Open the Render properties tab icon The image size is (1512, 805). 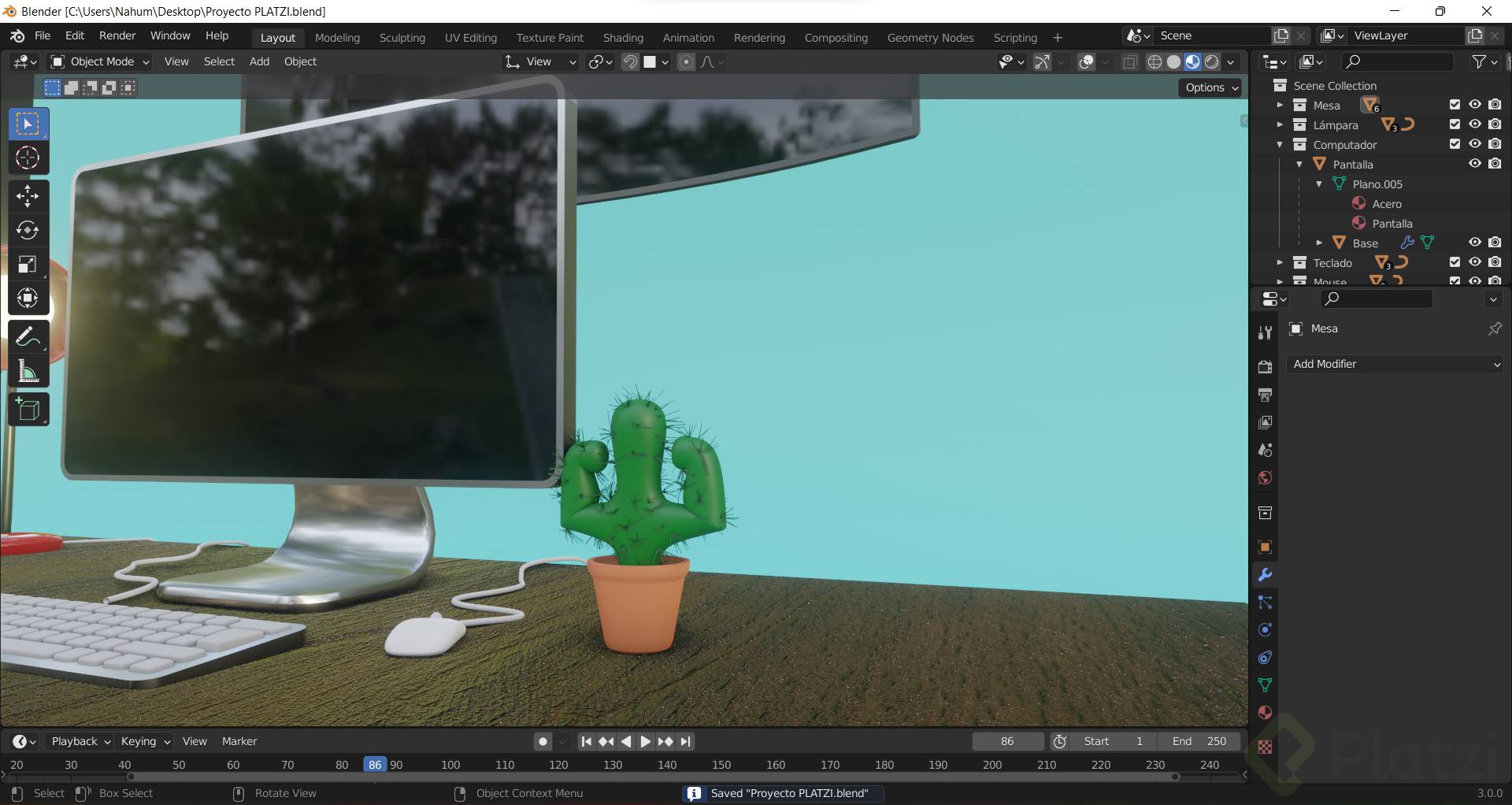[1265, 367]
